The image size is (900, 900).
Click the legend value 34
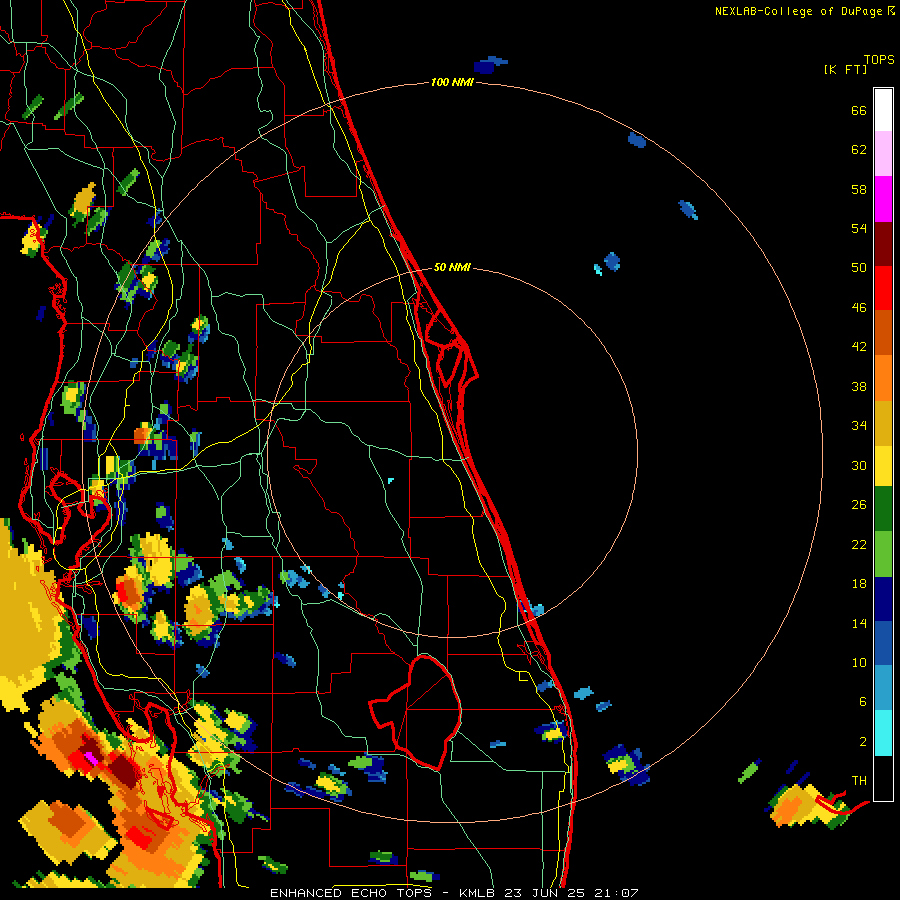point(859,425)
